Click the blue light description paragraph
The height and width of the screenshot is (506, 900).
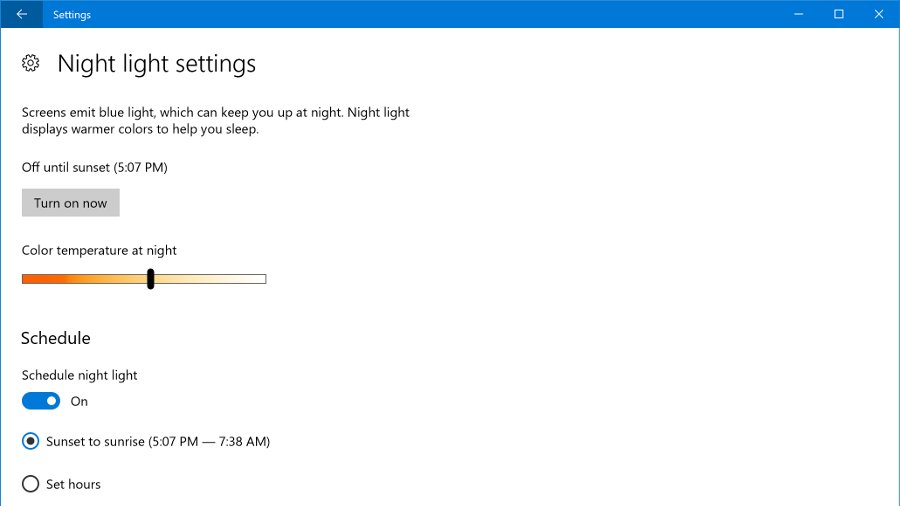pyautogui.click(x=216, y=120)
